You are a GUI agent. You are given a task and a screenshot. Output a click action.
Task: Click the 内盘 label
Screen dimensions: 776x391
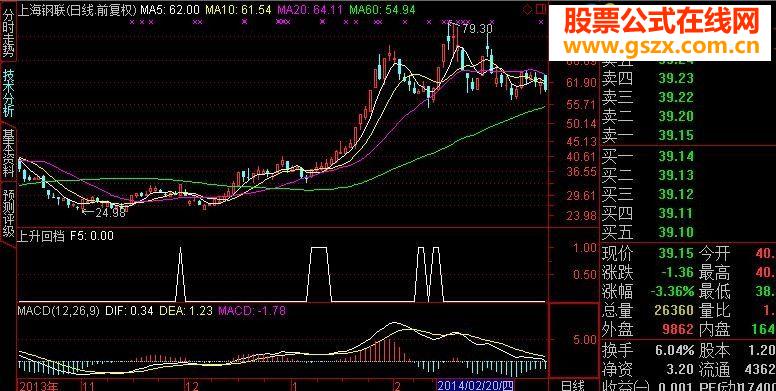click(x=714, y=329)
